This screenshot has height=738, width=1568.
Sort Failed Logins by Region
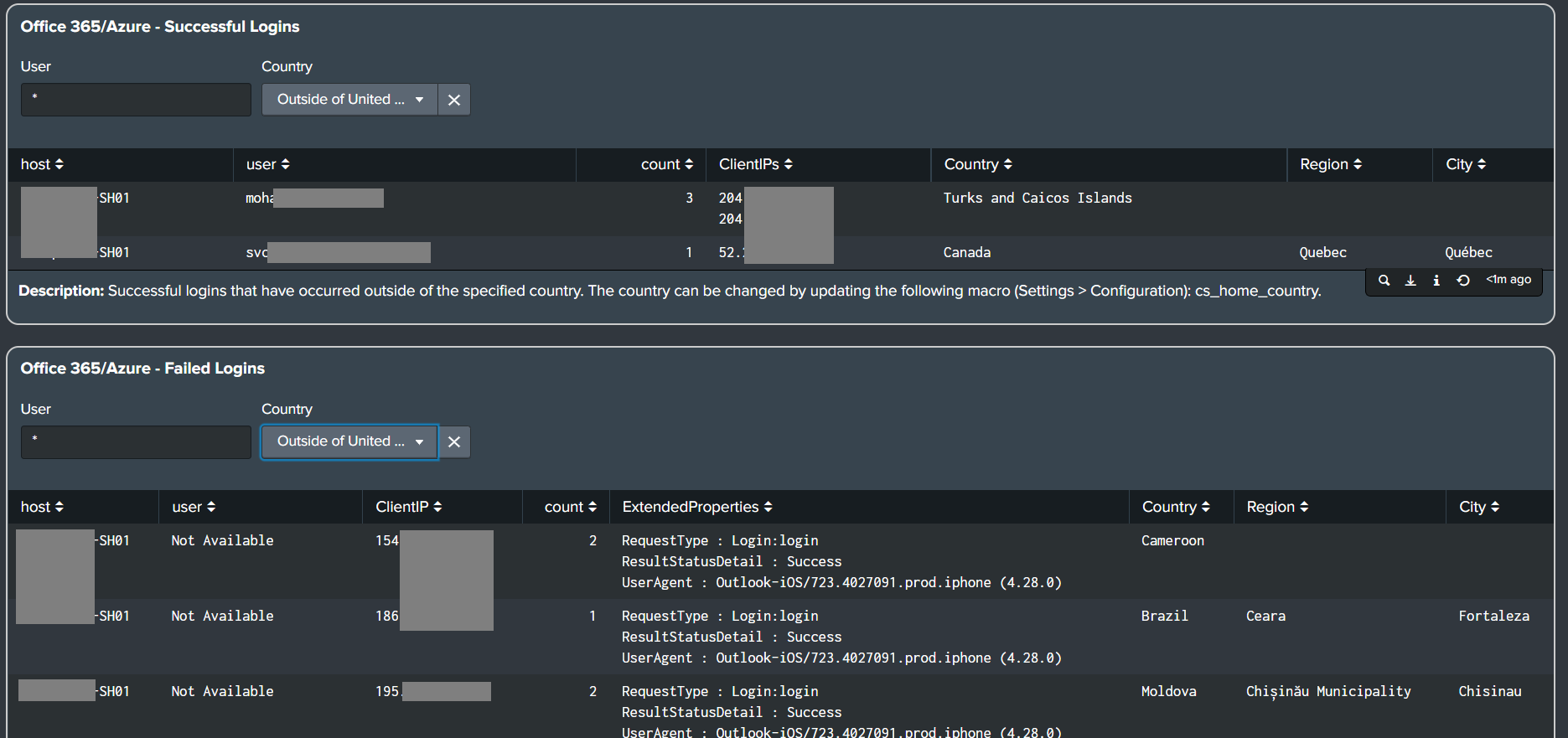click(1277, 507)
